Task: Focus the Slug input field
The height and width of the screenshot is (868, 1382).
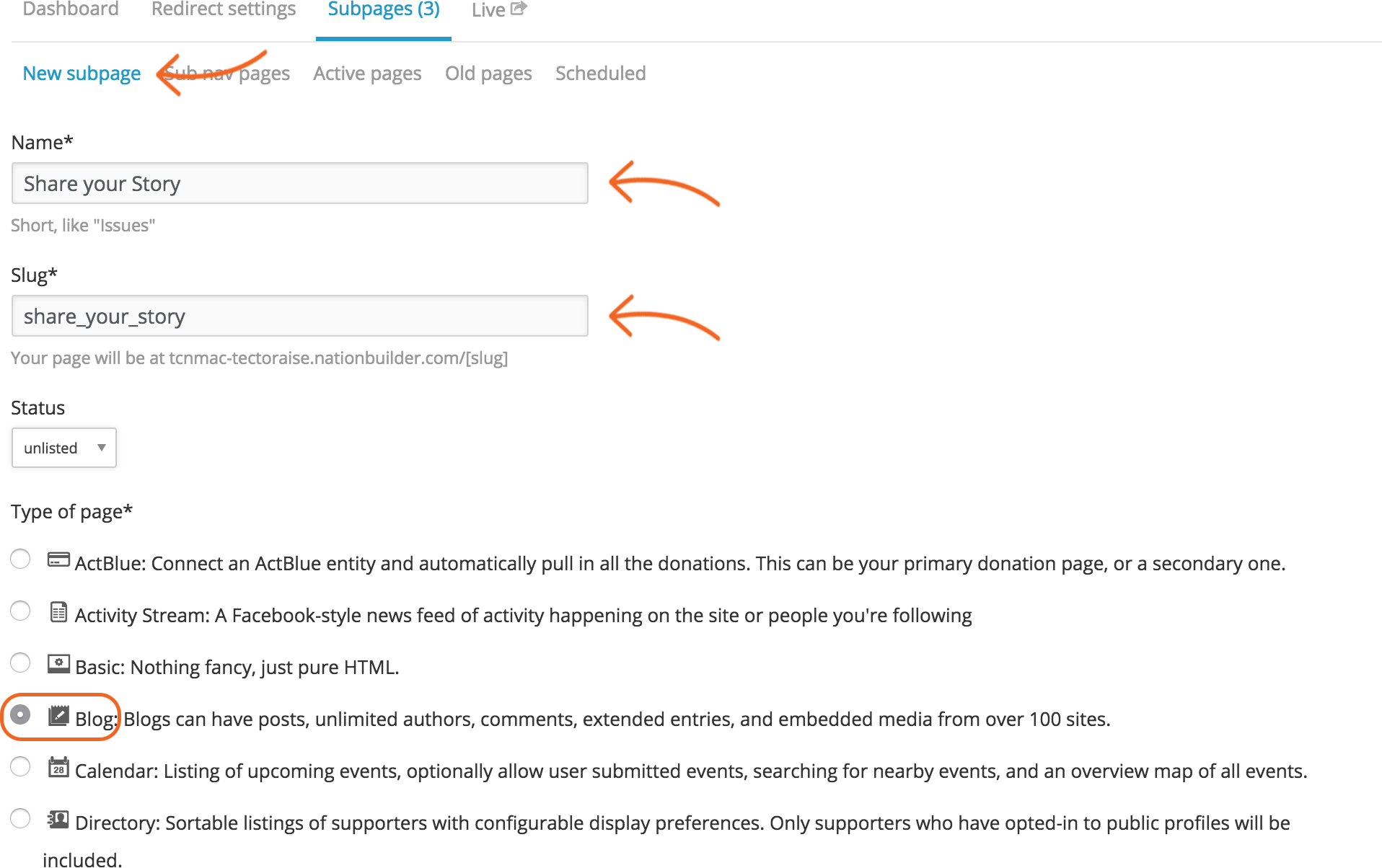Action: [x=300, y=316]
